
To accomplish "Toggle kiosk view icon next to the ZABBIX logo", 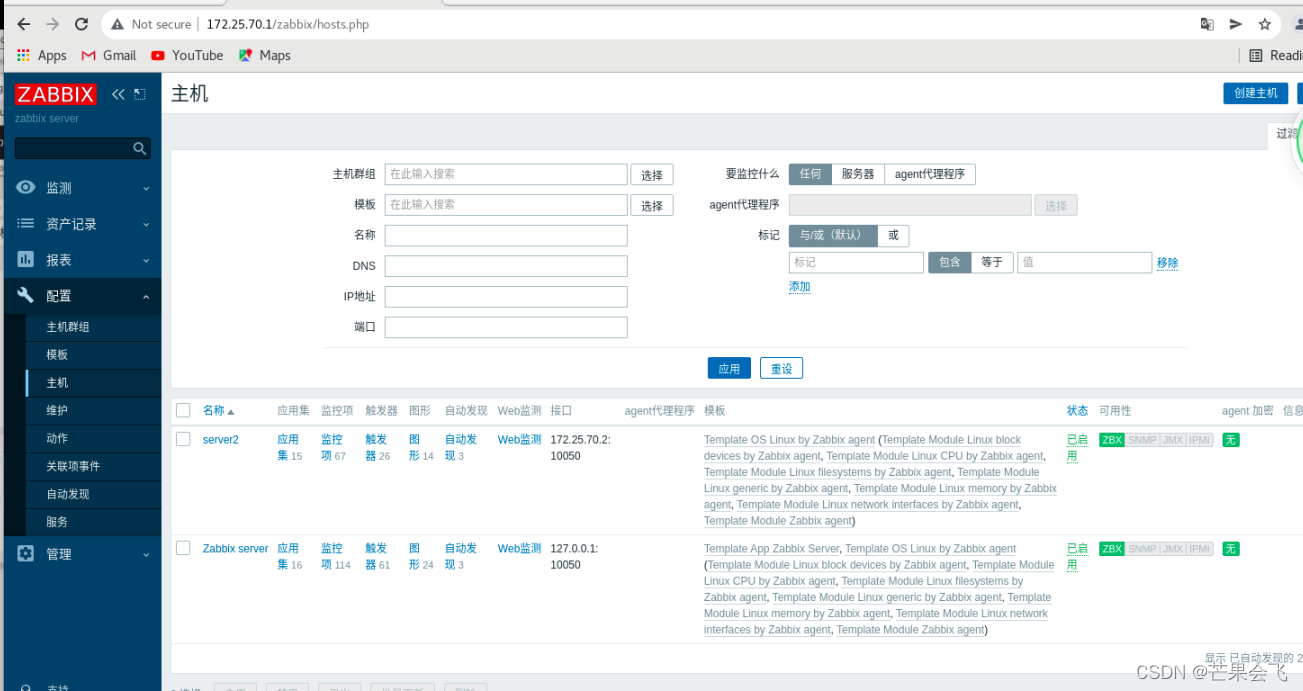I will pyautogui.click(x=140, y=94).
